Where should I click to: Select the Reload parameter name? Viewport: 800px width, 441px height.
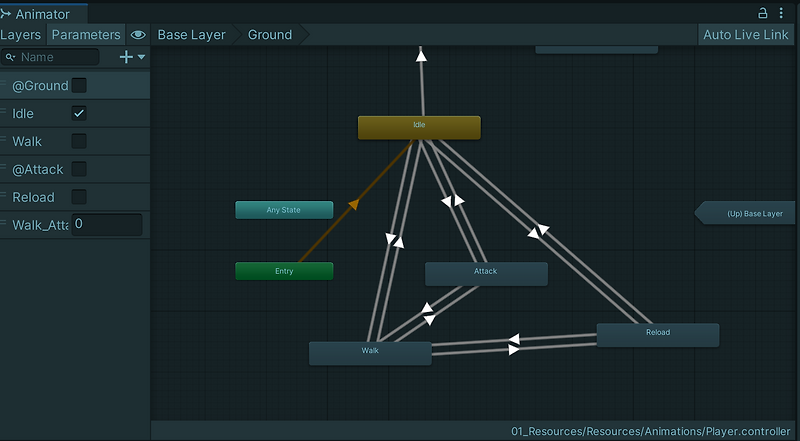click(x=33, y=197)
